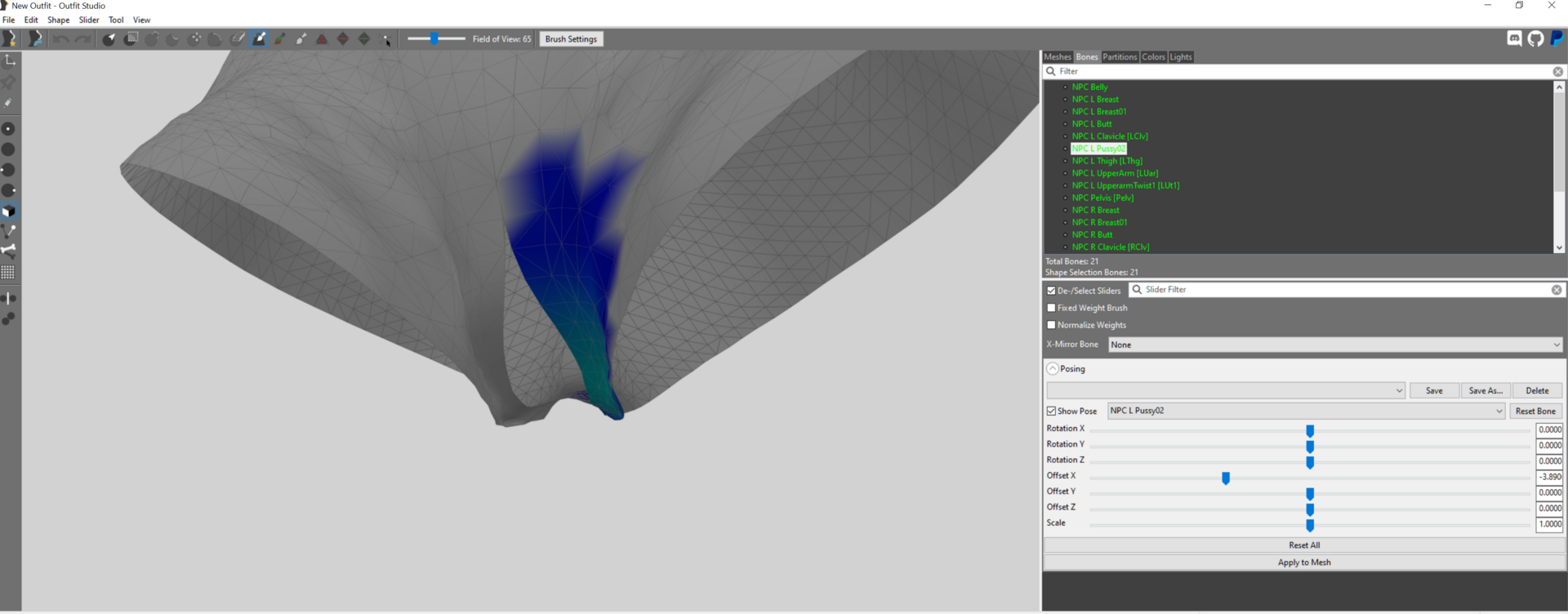Choose the Select tool icon

click(x=109, y=38)
